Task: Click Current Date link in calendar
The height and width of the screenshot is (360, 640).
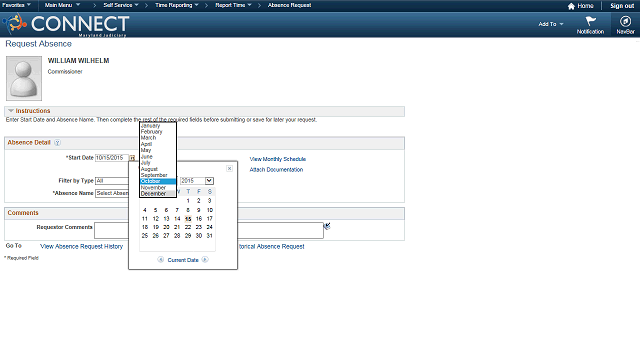Action: click(x=183, y=260)
